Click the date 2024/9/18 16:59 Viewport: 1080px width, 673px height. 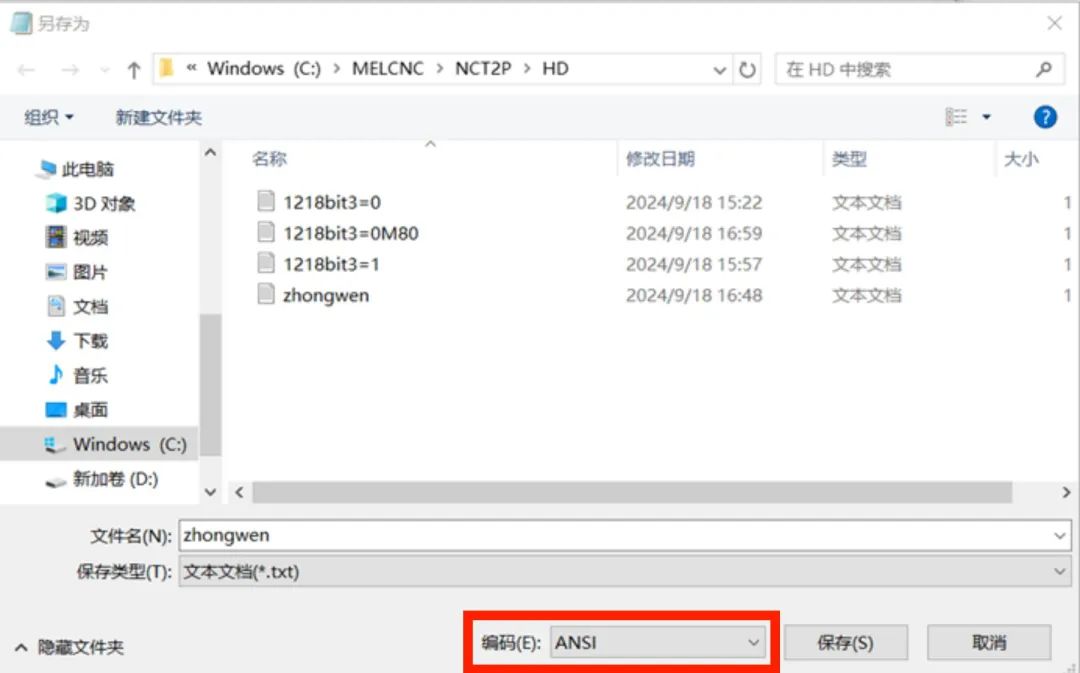point(694,233)
